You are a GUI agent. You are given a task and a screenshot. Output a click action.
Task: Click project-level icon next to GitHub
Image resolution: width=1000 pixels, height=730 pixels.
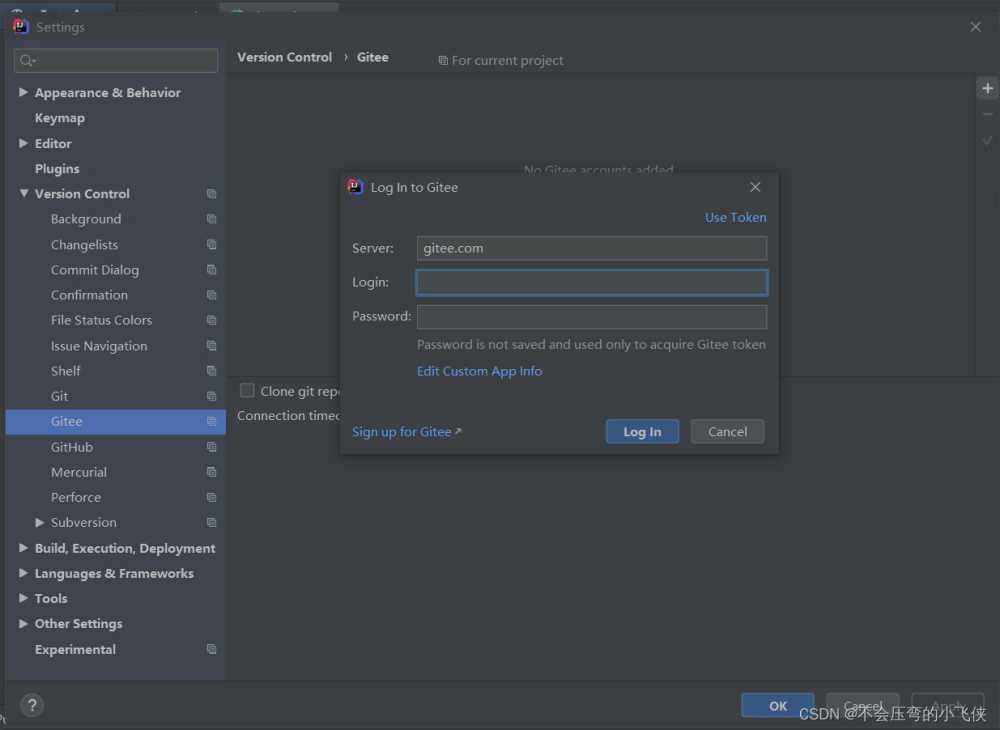(x=212, y=448)
